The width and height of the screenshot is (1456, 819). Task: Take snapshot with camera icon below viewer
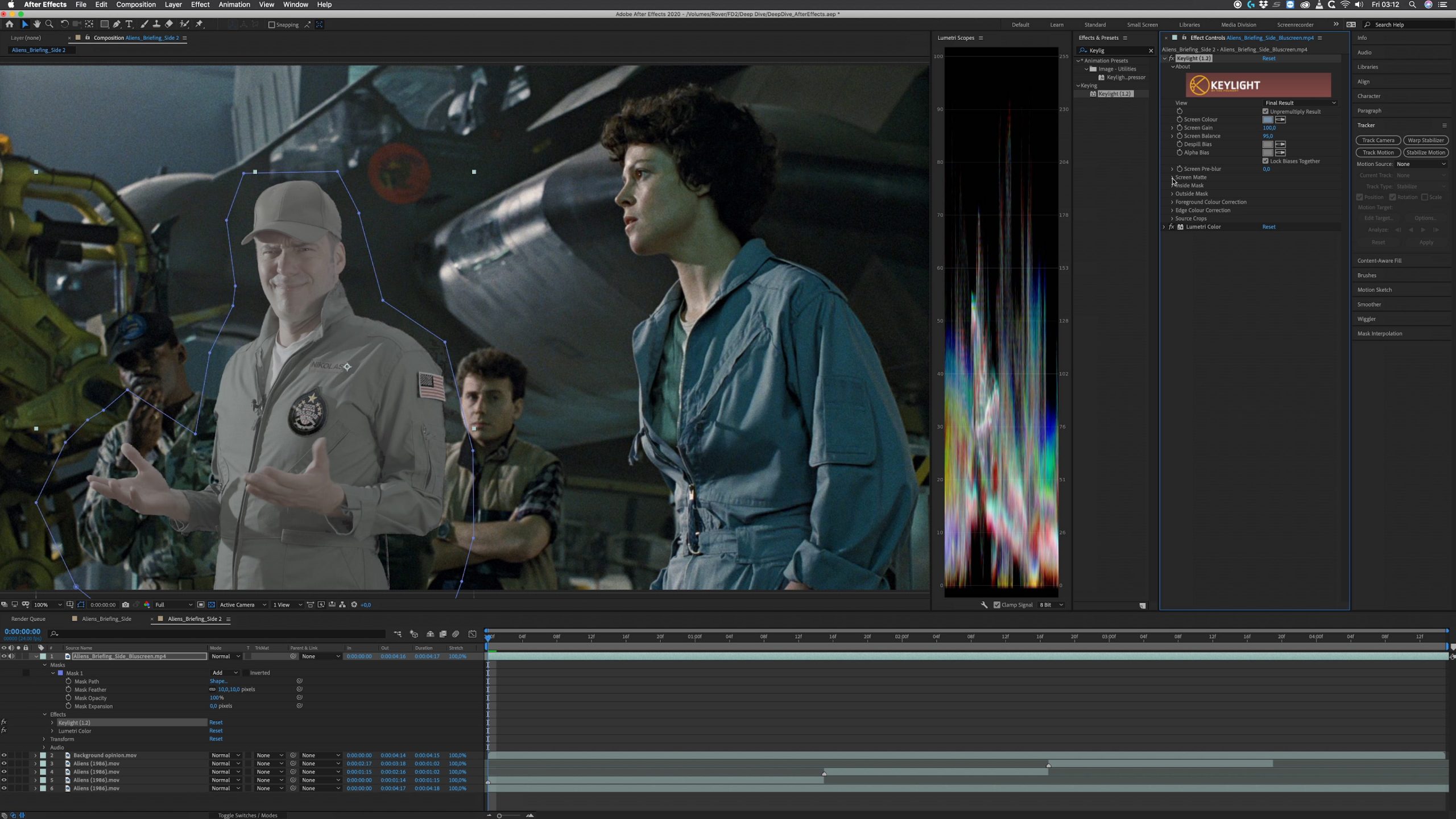[126, 605]
